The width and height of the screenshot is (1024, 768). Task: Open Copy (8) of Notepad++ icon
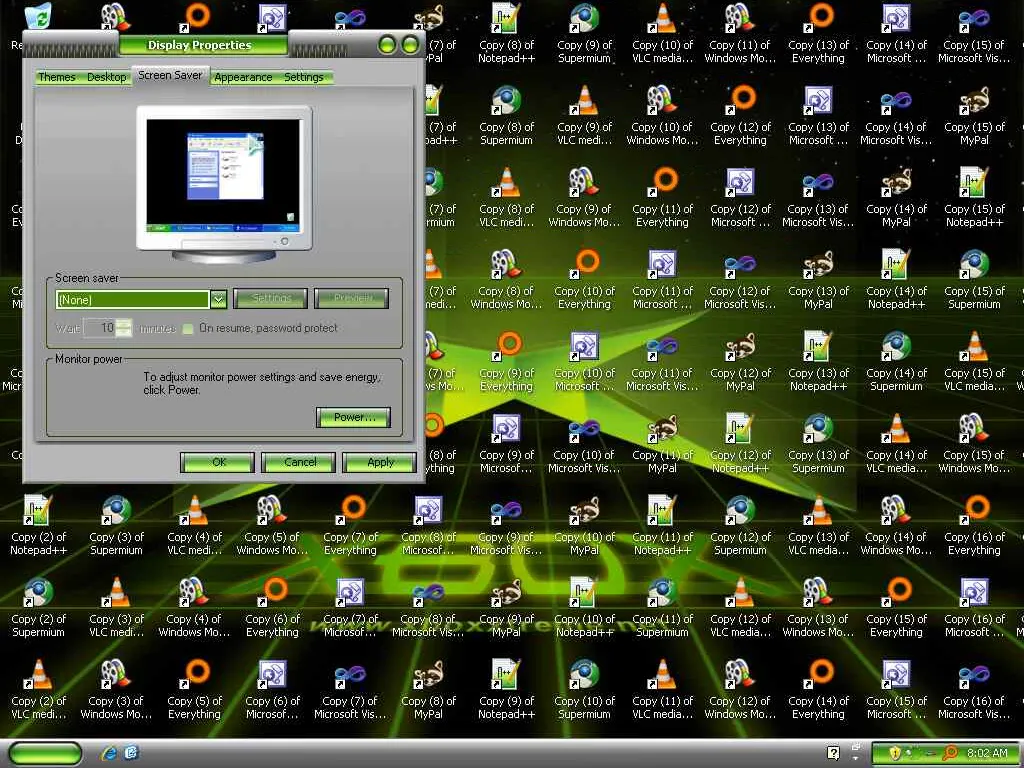coord(506,18)
